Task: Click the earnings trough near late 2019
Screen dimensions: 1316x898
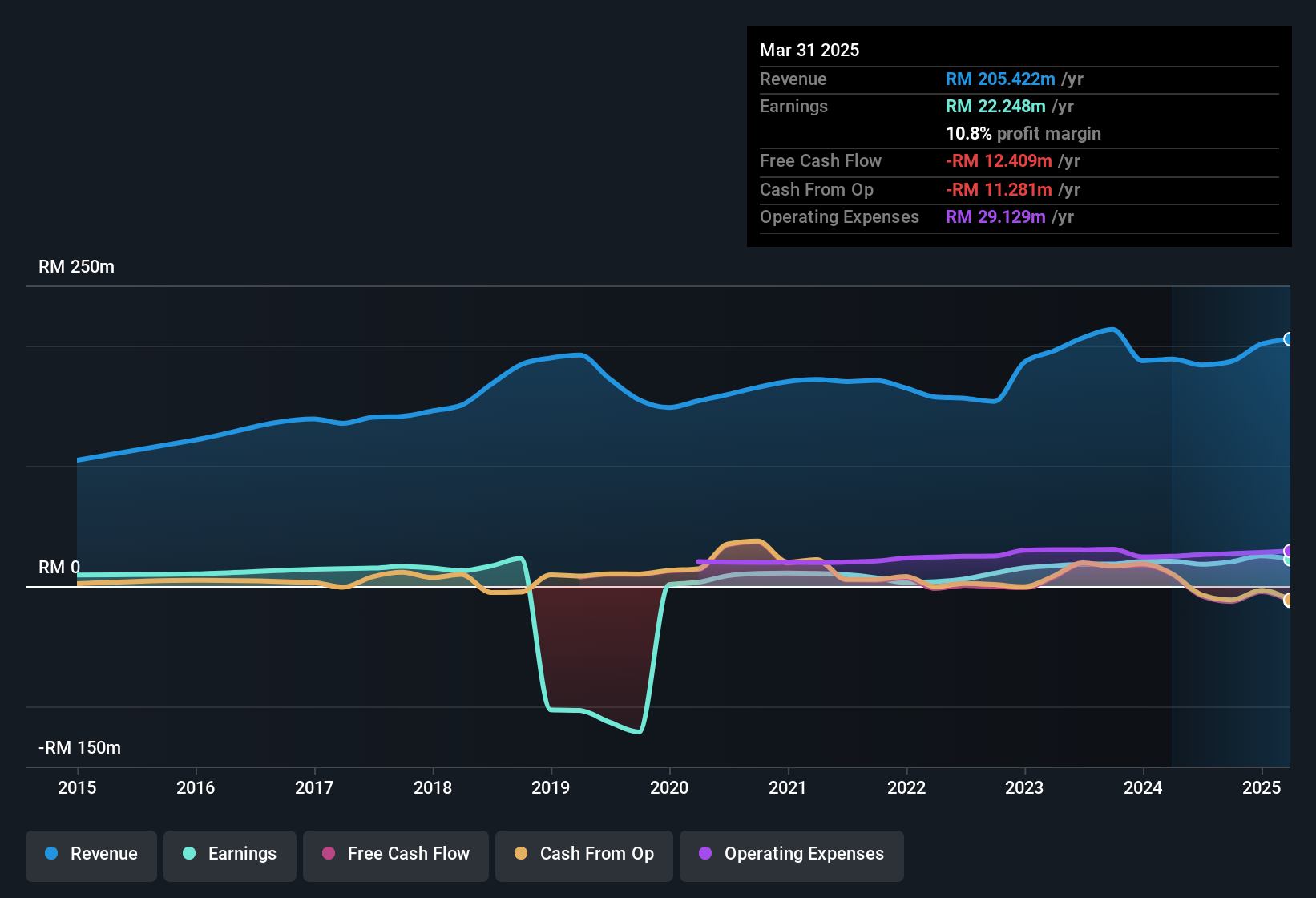Action: [x=638, y=731]
